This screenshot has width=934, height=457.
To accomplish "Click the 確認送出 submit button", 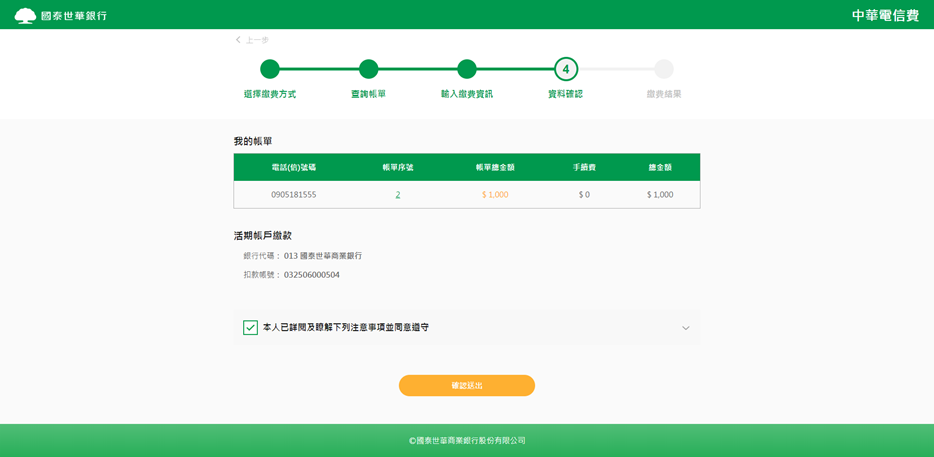I will 467,386.
